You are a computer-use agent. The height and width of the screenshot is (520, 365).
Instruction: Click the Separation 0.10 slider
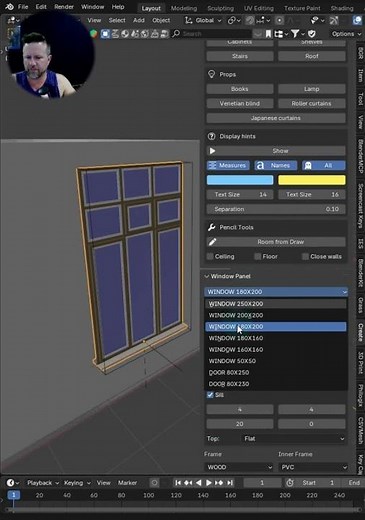pos(276,209)
